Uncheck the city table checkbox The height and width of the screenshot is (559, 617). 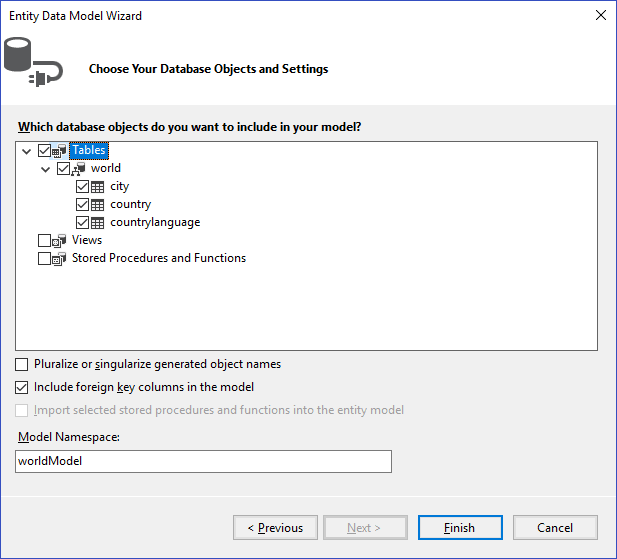pos(82,187)
